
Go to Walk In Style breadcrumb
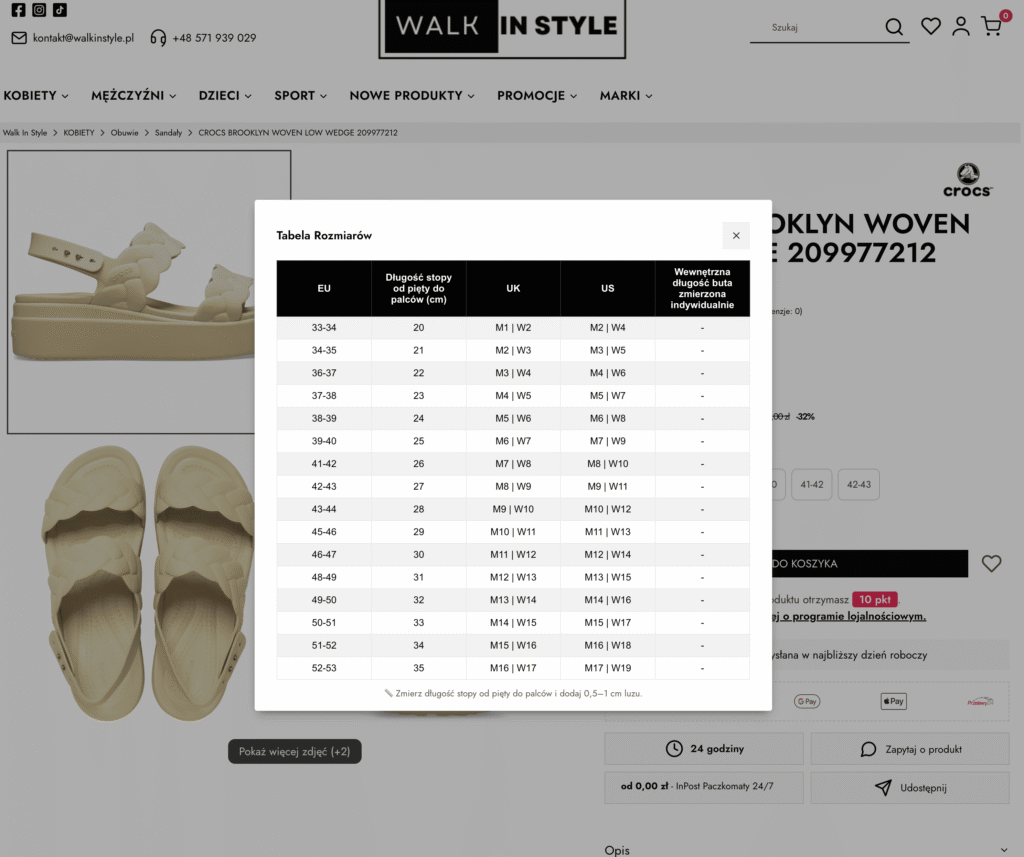(x=25, y=133)
